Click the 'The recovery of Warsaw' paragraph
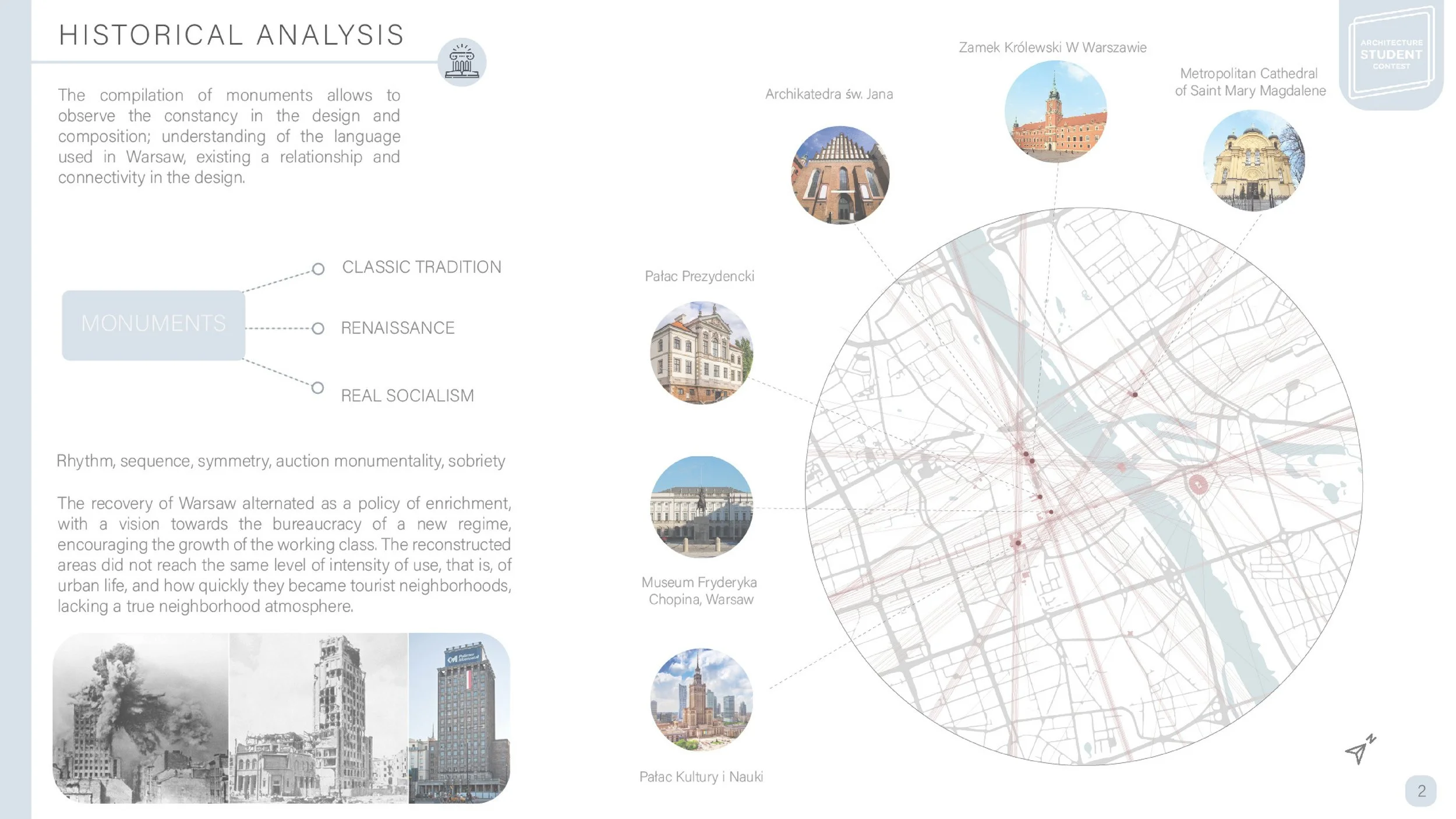This screenshot has width=1456, height=819. click(x=284, y=554)
